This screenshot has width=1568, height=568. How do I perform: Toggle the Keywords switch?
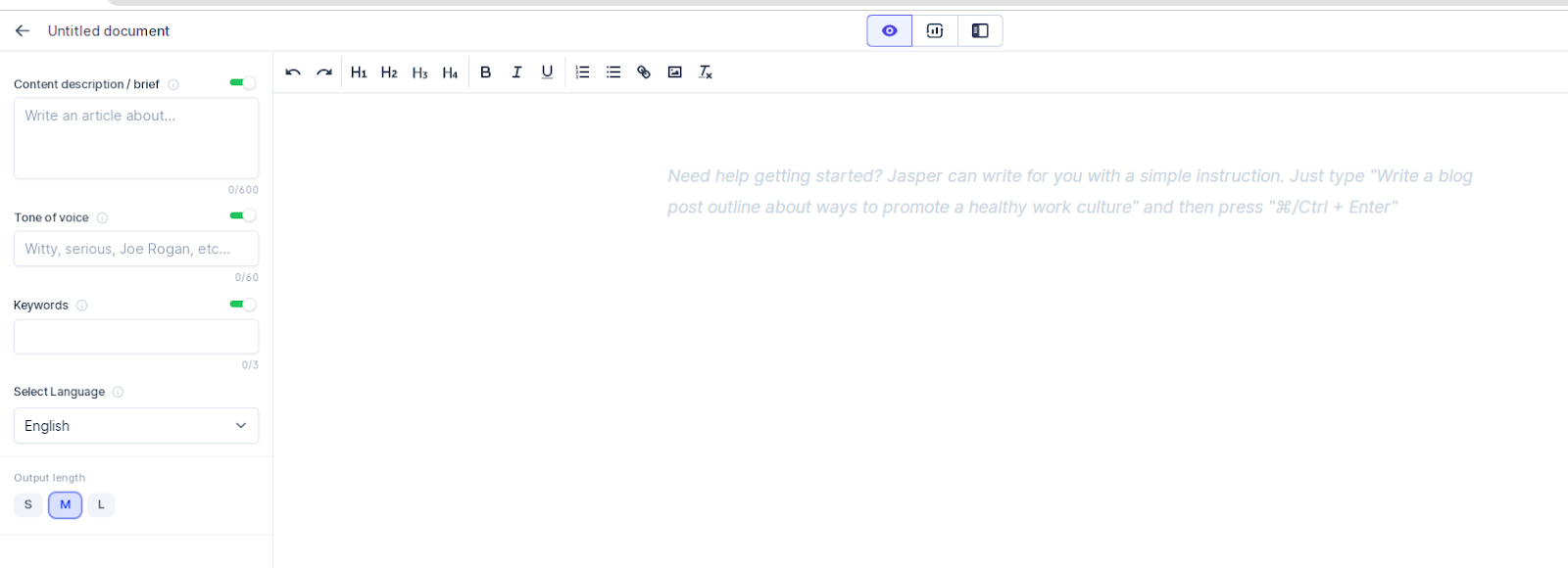click(242, 305)
